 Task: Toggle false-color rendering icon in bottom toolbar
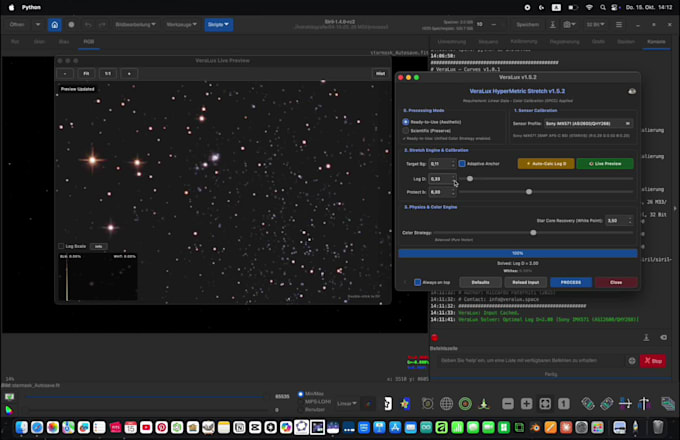[x=405, y=404]
